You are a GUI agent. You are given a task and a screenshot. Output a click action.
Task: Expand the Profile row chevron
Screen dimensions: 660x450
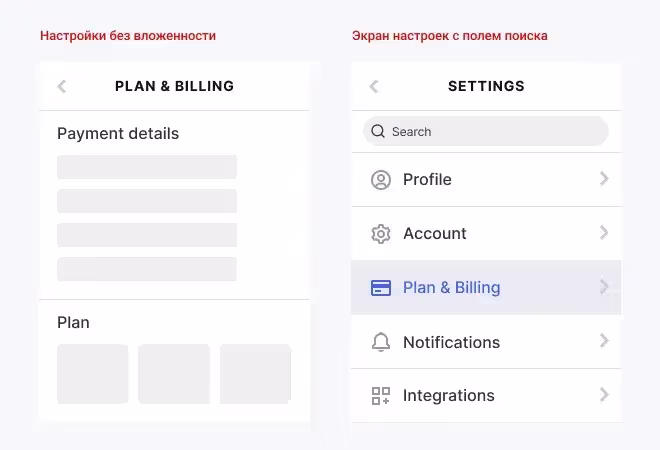tap(604, 179)
